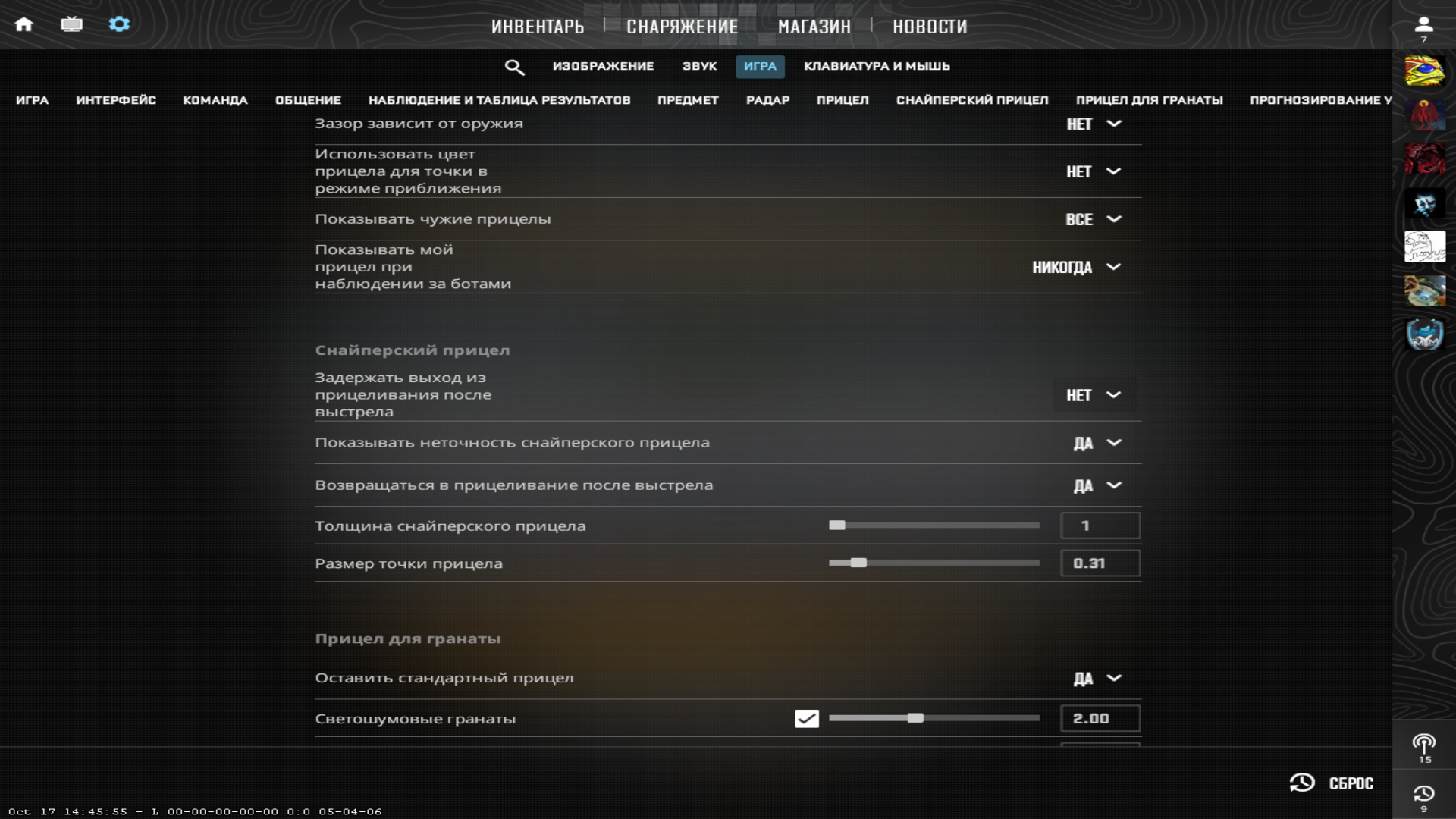Open the Задержать выход из прицеливания dropdown
Screen dimensions: 1456x819
1093,395
